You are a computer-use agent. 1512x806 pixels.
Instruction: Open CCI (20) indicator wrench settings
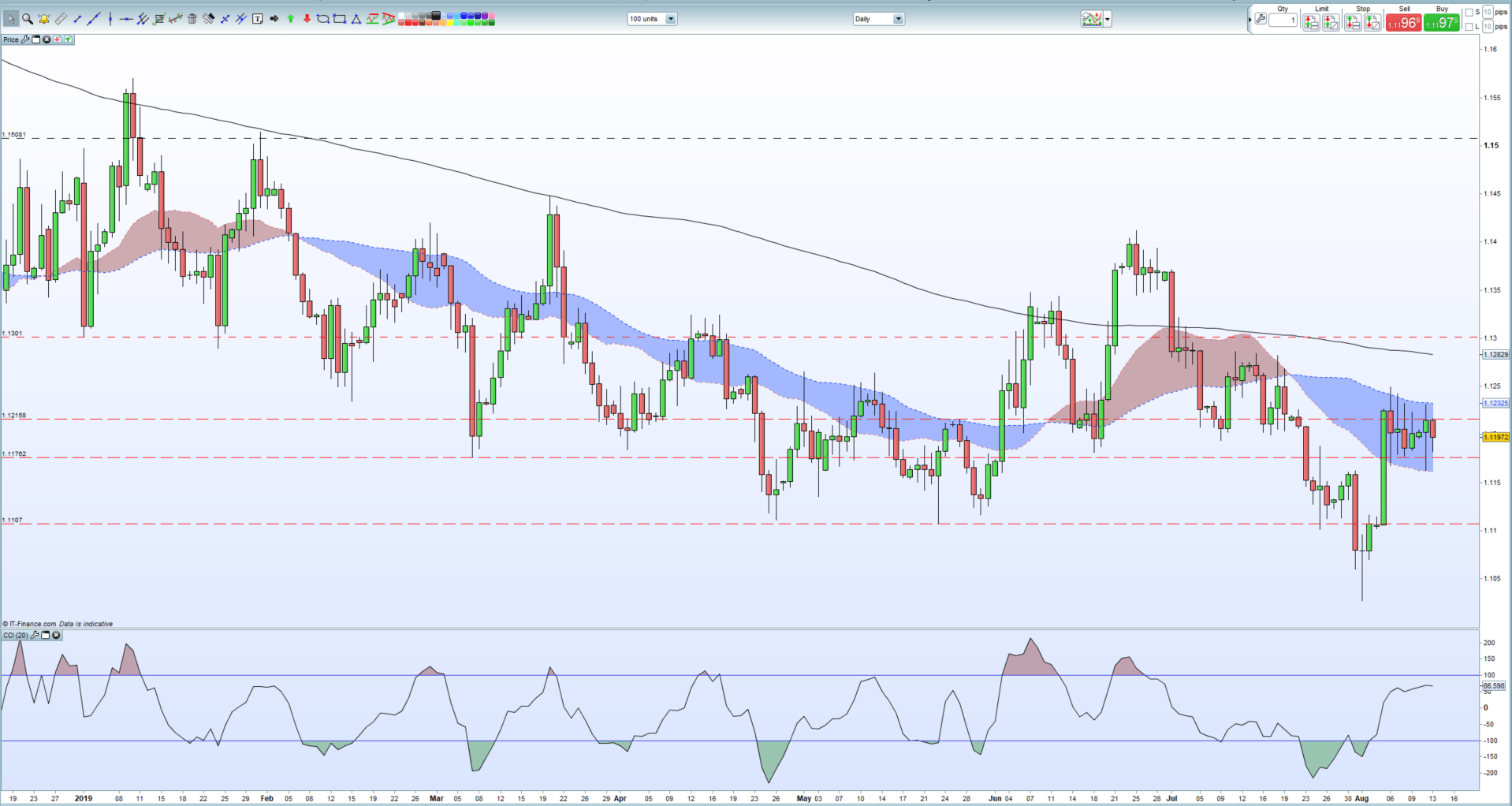pos(35,635)
